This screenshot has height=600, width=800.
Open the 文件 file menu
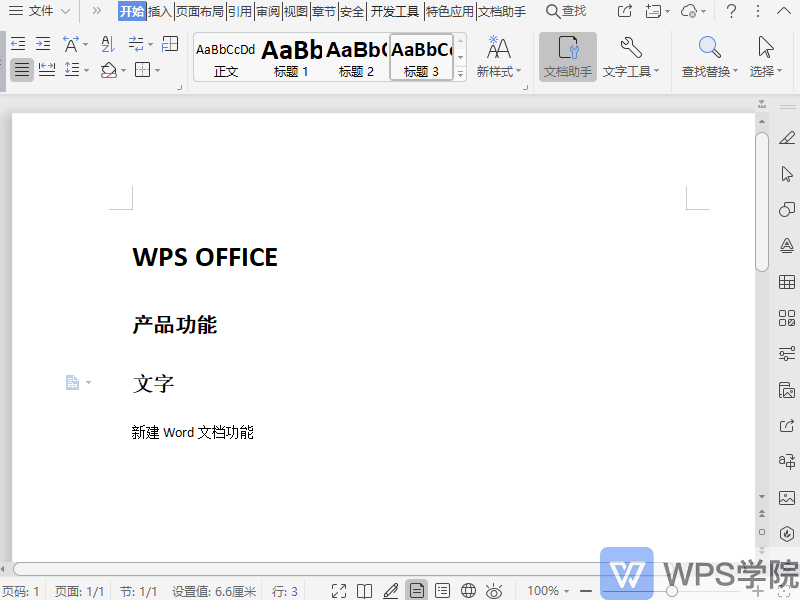pyautogui.click(x=40, y=11)
